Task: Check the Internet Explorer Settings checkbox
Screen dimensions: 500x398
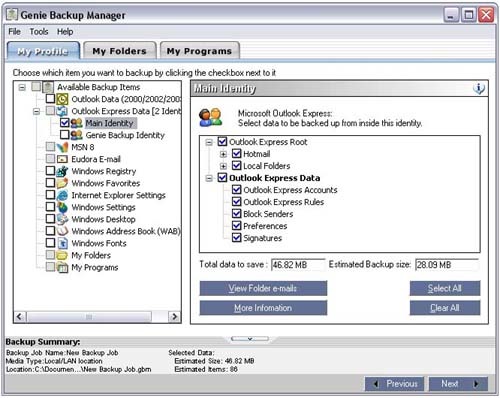Action: (50, 195)
